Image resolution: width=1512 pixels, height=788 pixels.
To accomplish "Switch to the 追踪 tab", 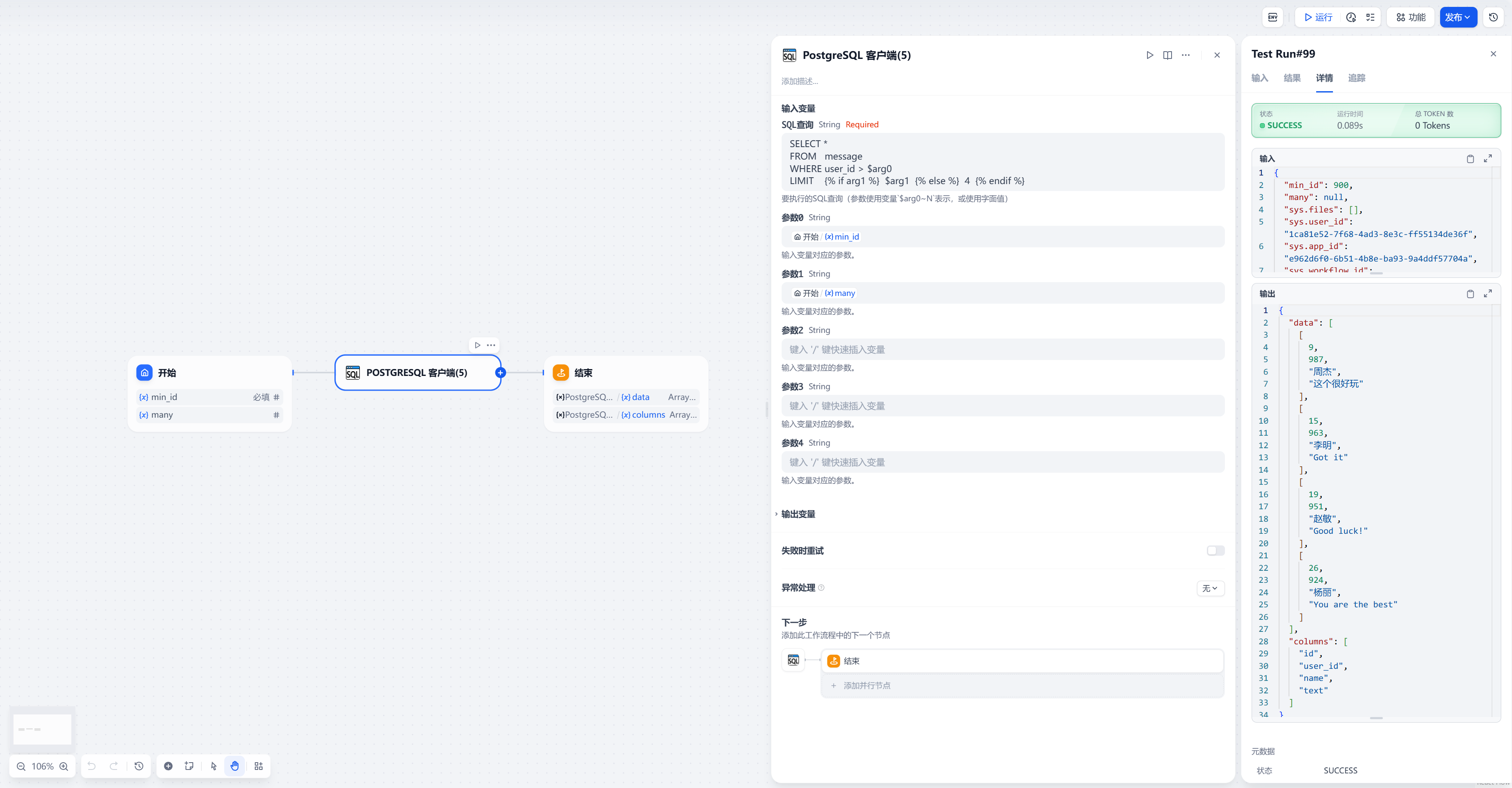I will tap(1357, 78).
